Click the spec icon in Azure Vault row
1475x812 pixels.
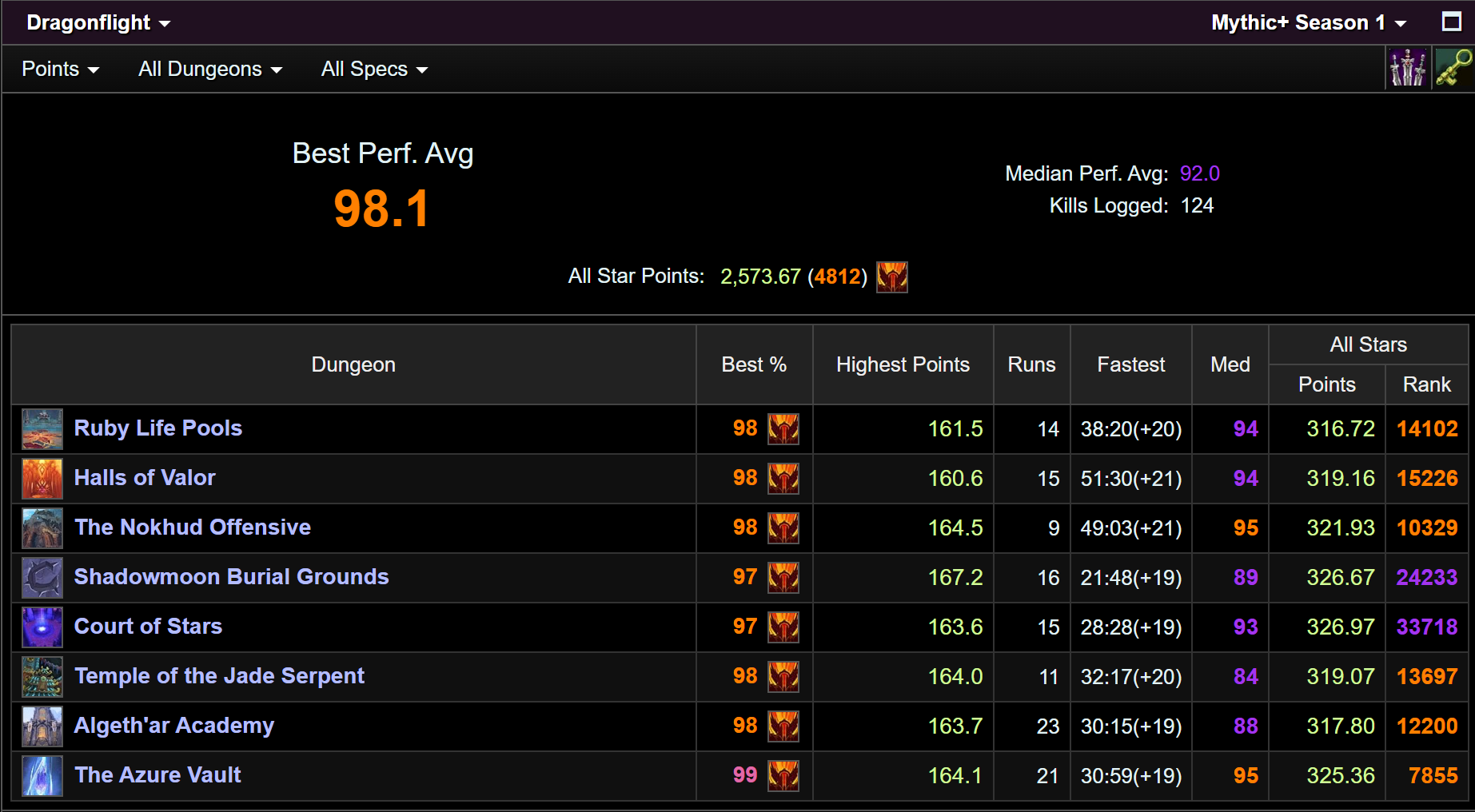click(x=783, y=776)
